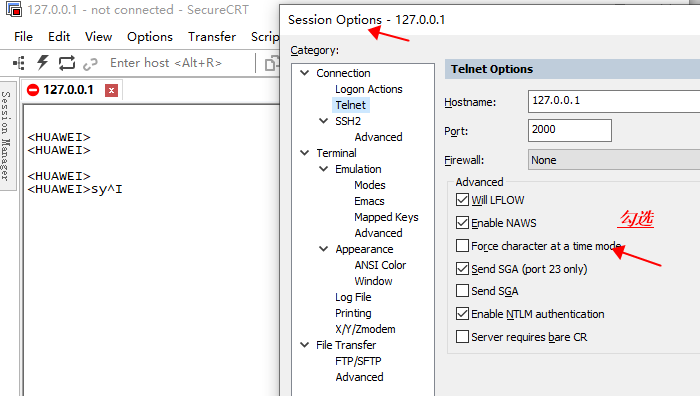Image resolution: width=700 pixels, height=396 pixels.
Task: Click the SecureCRT application icon in title bar
Action: [13, 9]
